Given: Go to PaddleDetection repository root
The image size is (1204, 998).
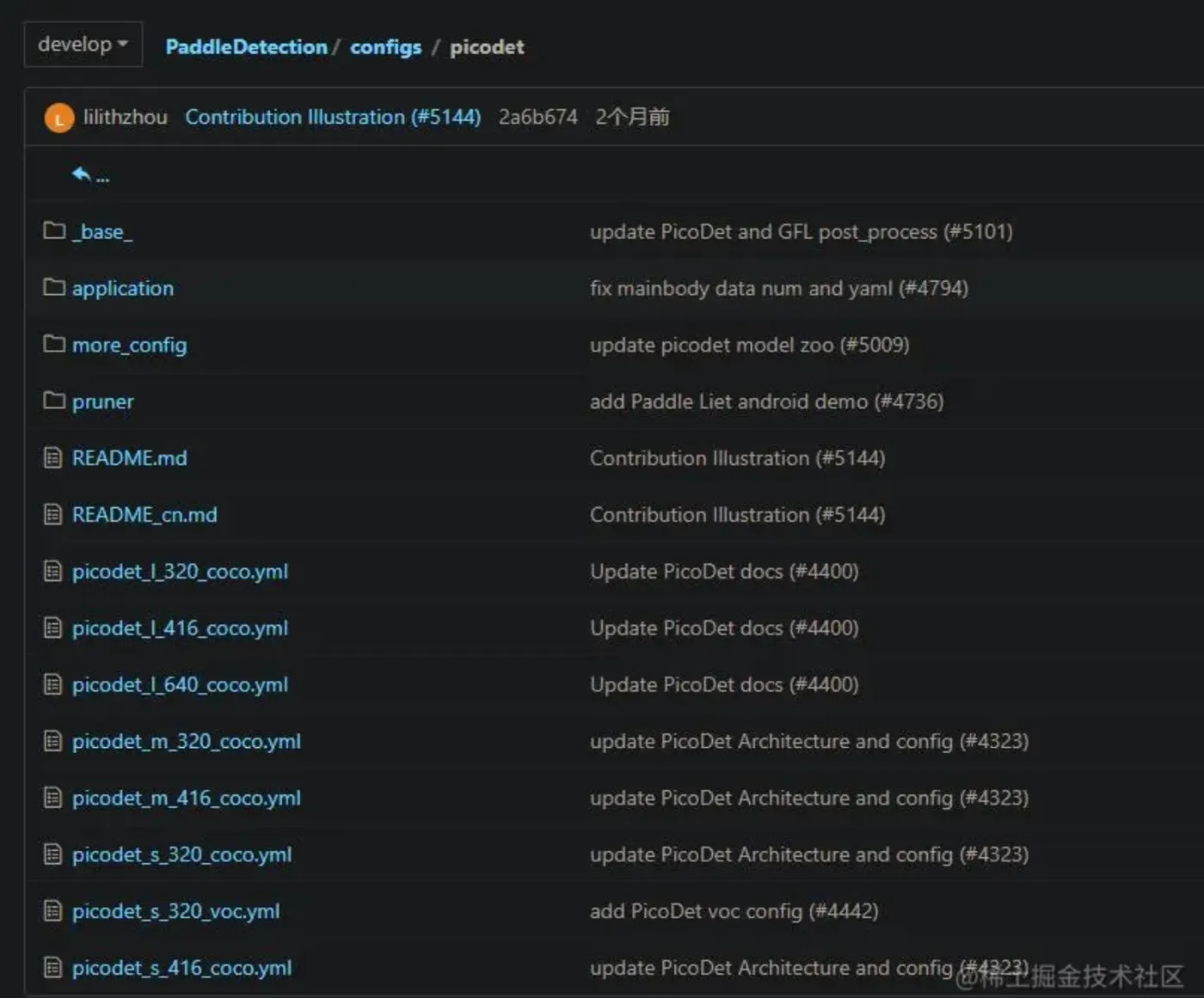Looking at the screenshot, I should tap(246, 46).
